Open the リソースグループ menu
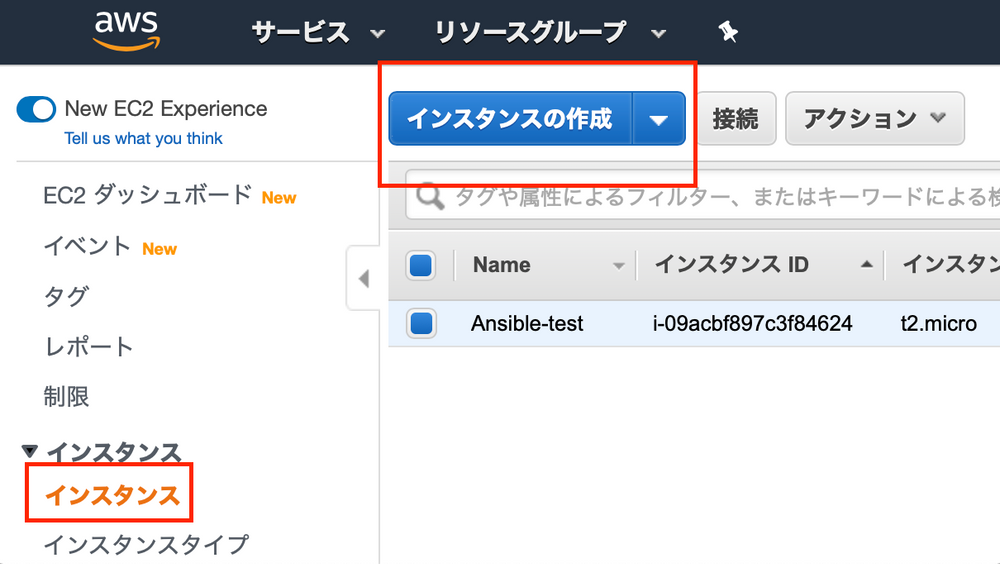This screenshot has height=564, width=1000. click(x=550, y=32)
